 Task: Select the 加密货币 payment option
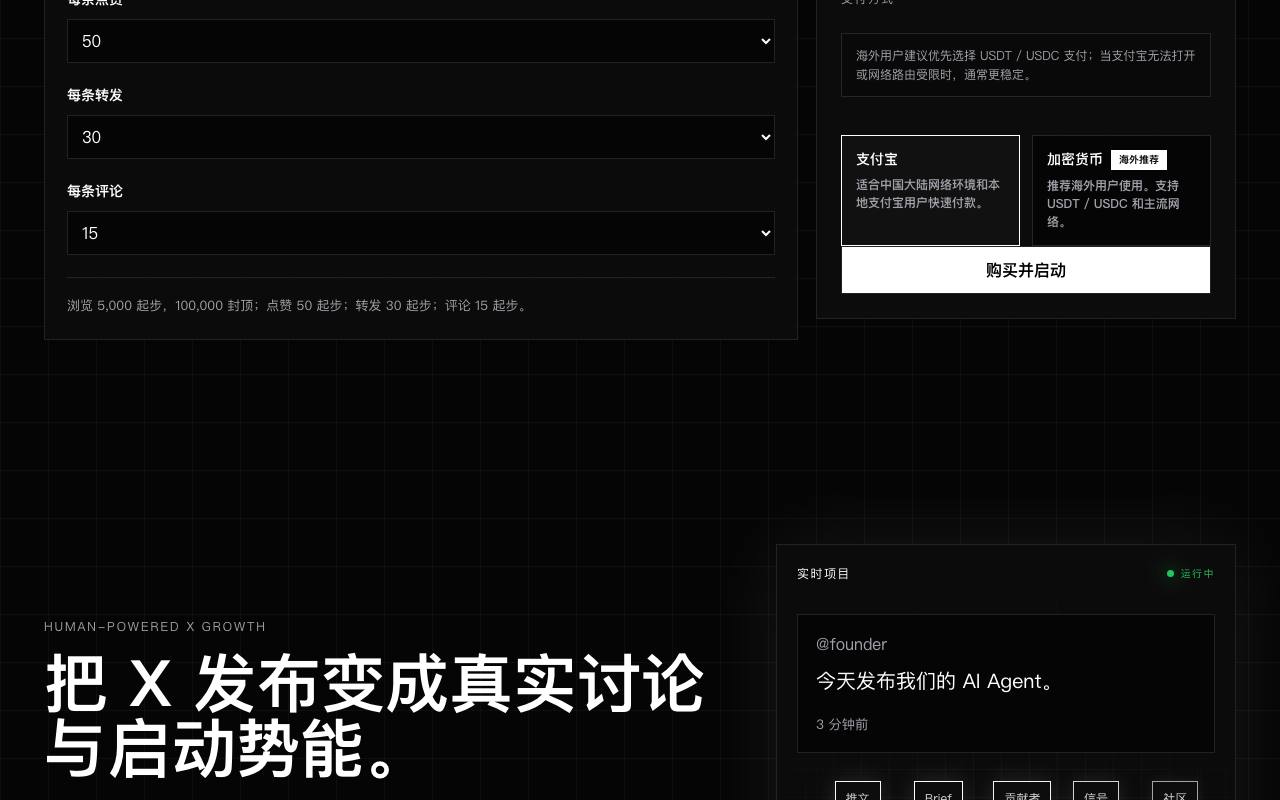click(1121, 190)
